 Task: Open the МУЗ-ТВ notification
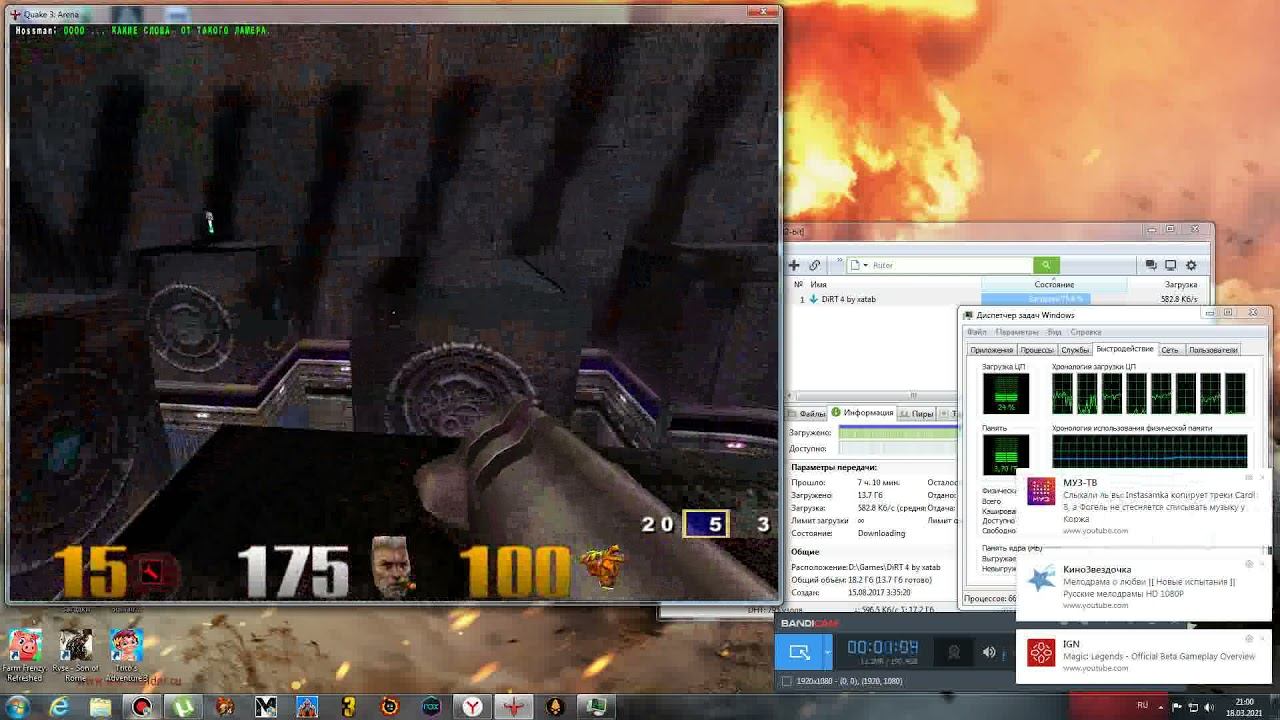(x=1142, y=505)
